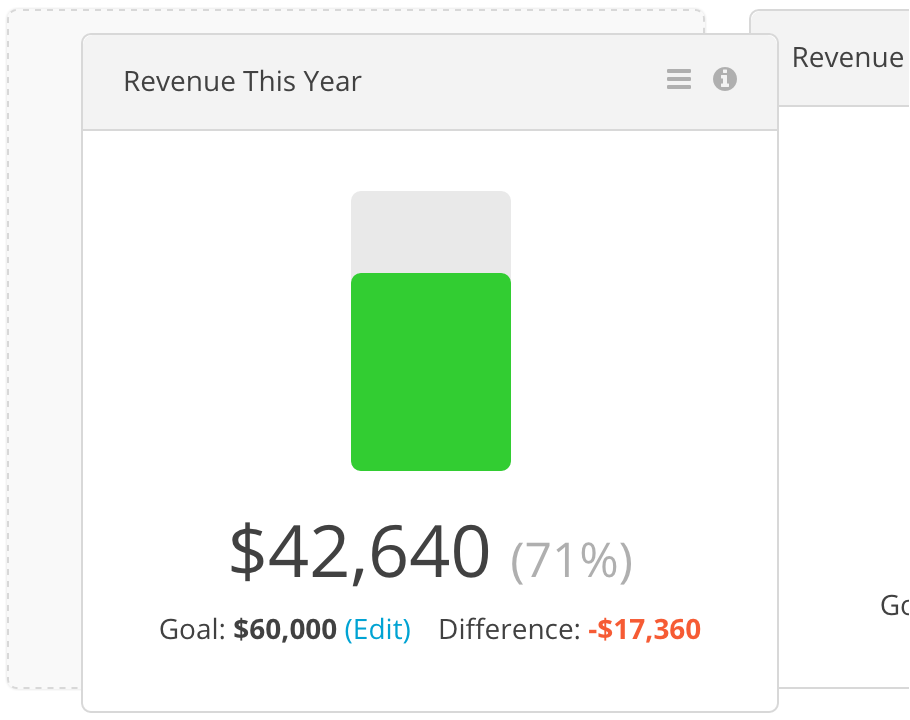Click the cut-off Go text on the right widget

click(894, 606)
